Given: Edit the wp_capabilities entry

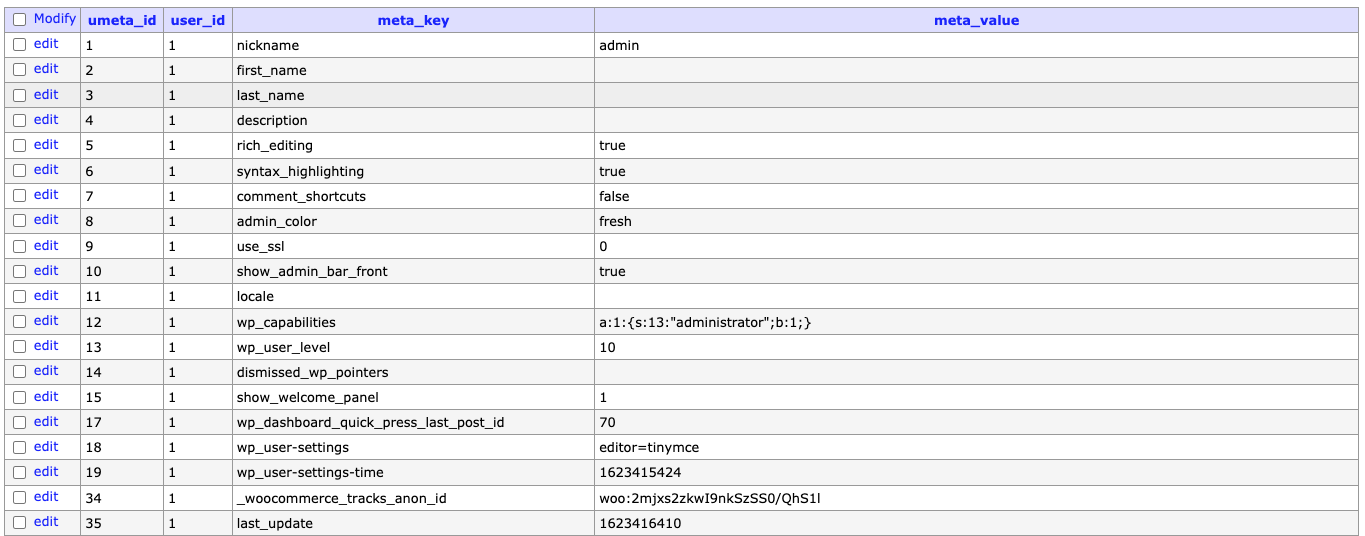Looking at the screenshot, I should pyautogui.click(x=46, y=321).
